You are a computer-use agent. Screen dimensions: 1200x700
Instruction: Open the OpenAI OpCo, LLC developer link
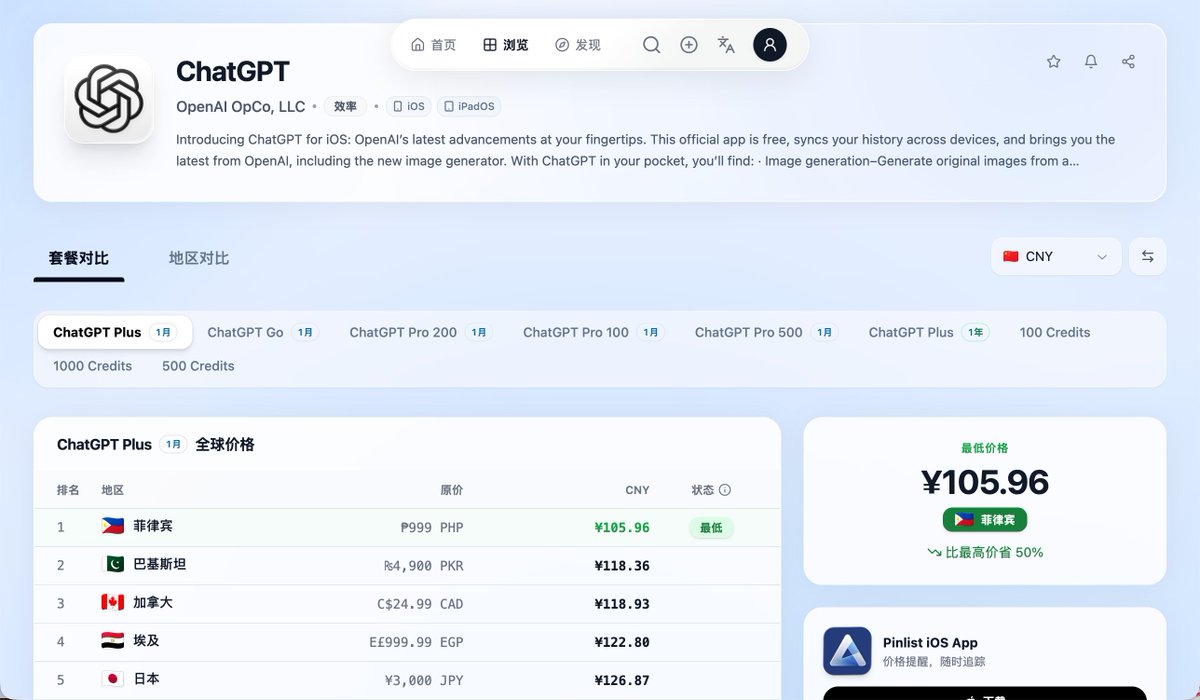click(241, 106)
